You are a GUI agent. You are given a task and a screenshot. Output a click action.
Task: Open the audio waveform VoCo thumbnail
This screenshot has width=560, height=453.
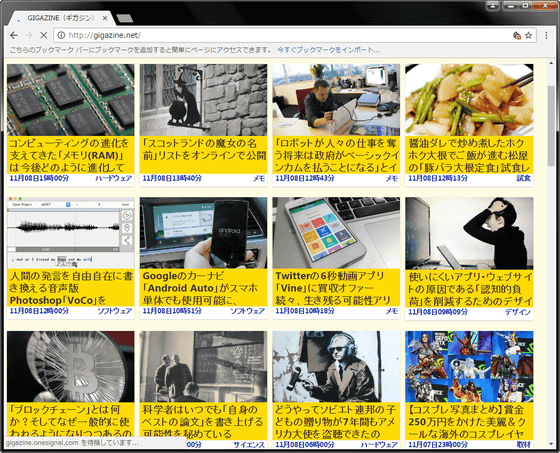(x=71, y=233)
